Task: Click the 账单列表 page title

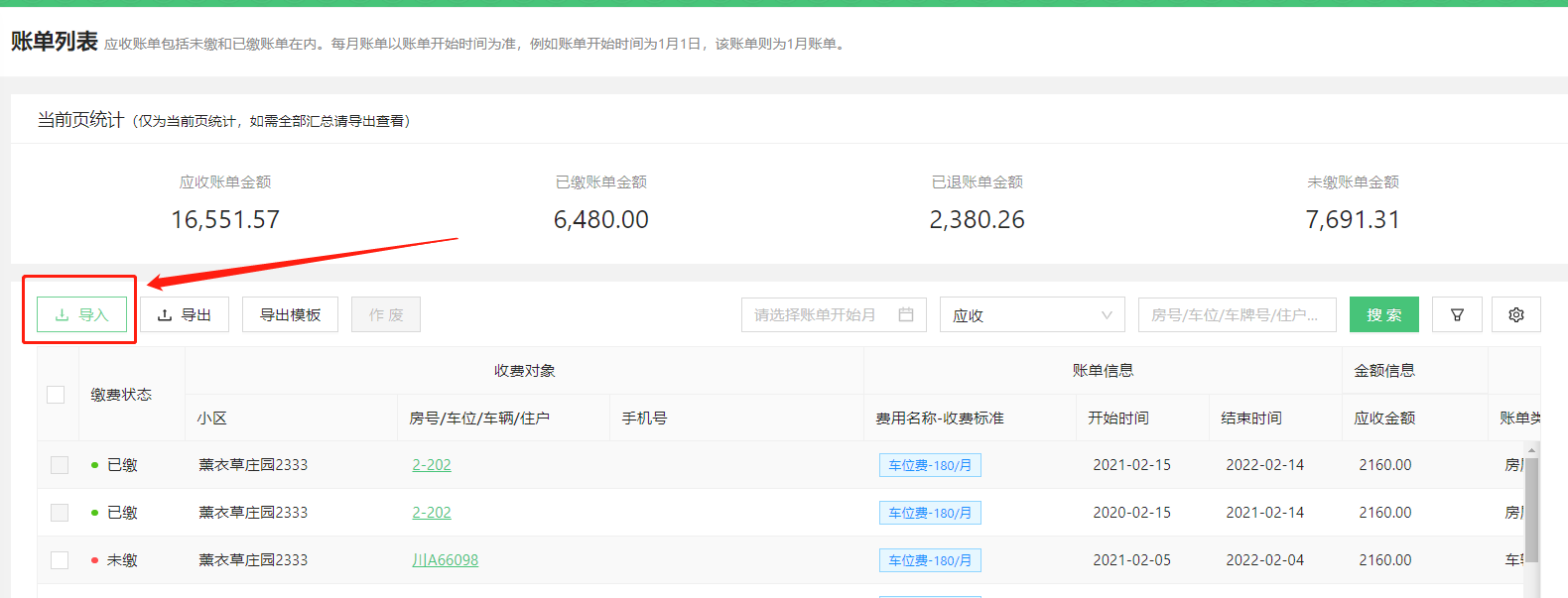Action: point(55,42)
